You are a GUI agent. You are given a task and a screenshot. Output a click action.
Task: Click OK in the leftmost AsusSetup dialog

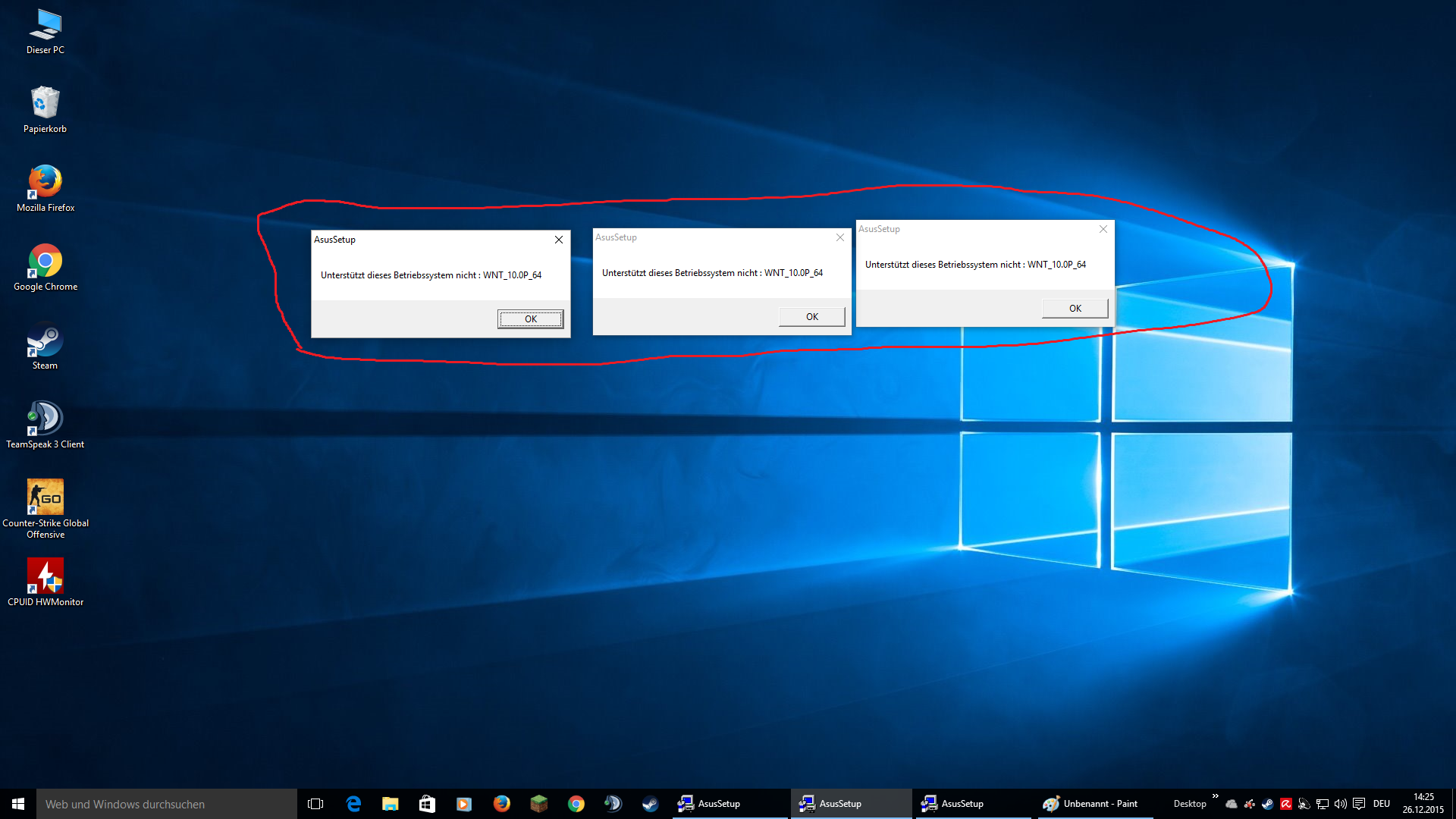530,319
